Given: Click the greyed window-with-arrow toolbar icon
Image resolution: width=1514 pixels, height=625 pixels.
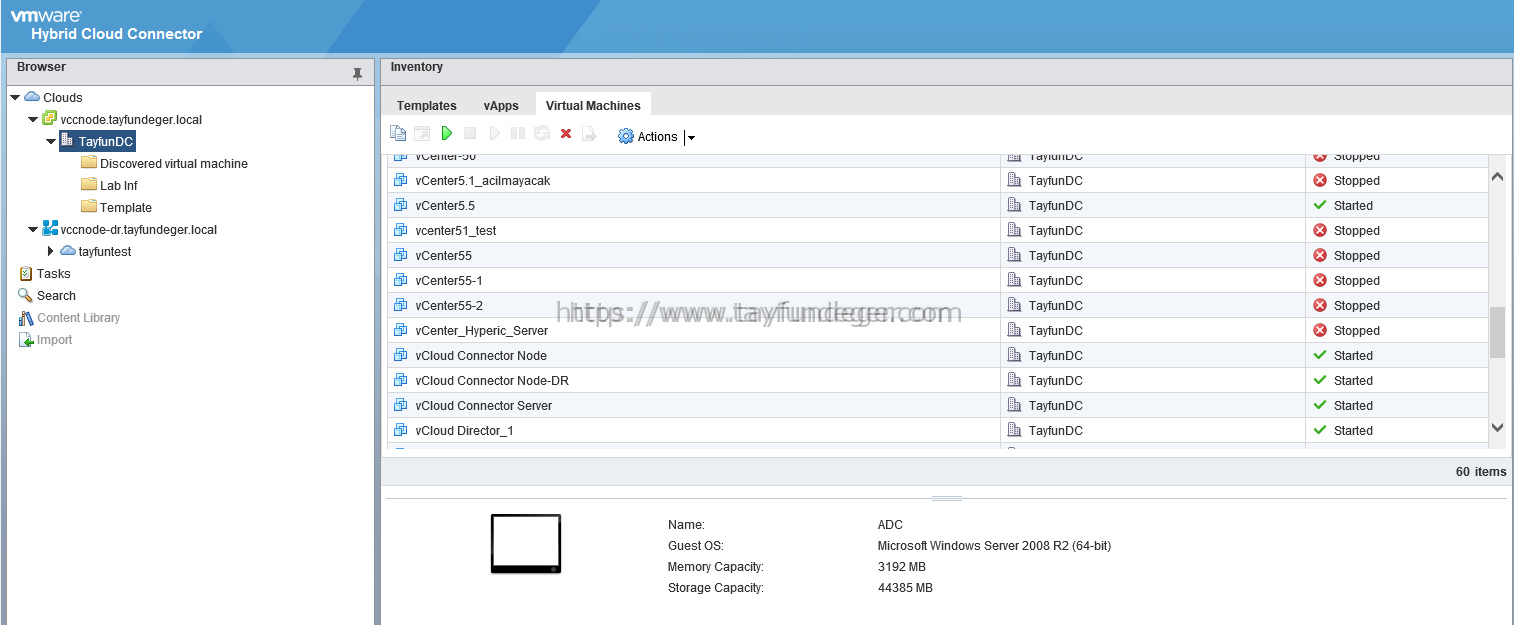Looking at the screenshot, I should click(x=422, y=134).
